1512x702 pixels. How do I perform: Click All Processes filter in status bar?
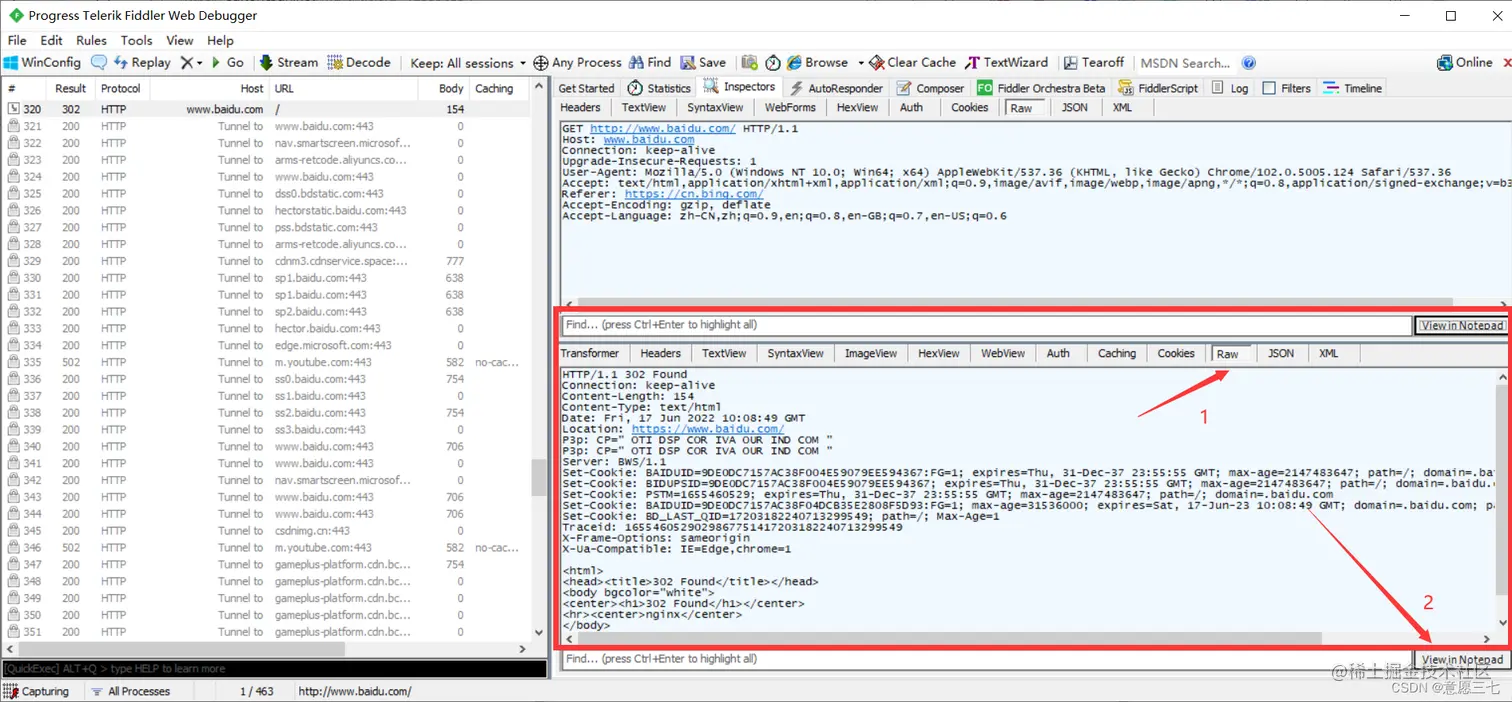130,691
